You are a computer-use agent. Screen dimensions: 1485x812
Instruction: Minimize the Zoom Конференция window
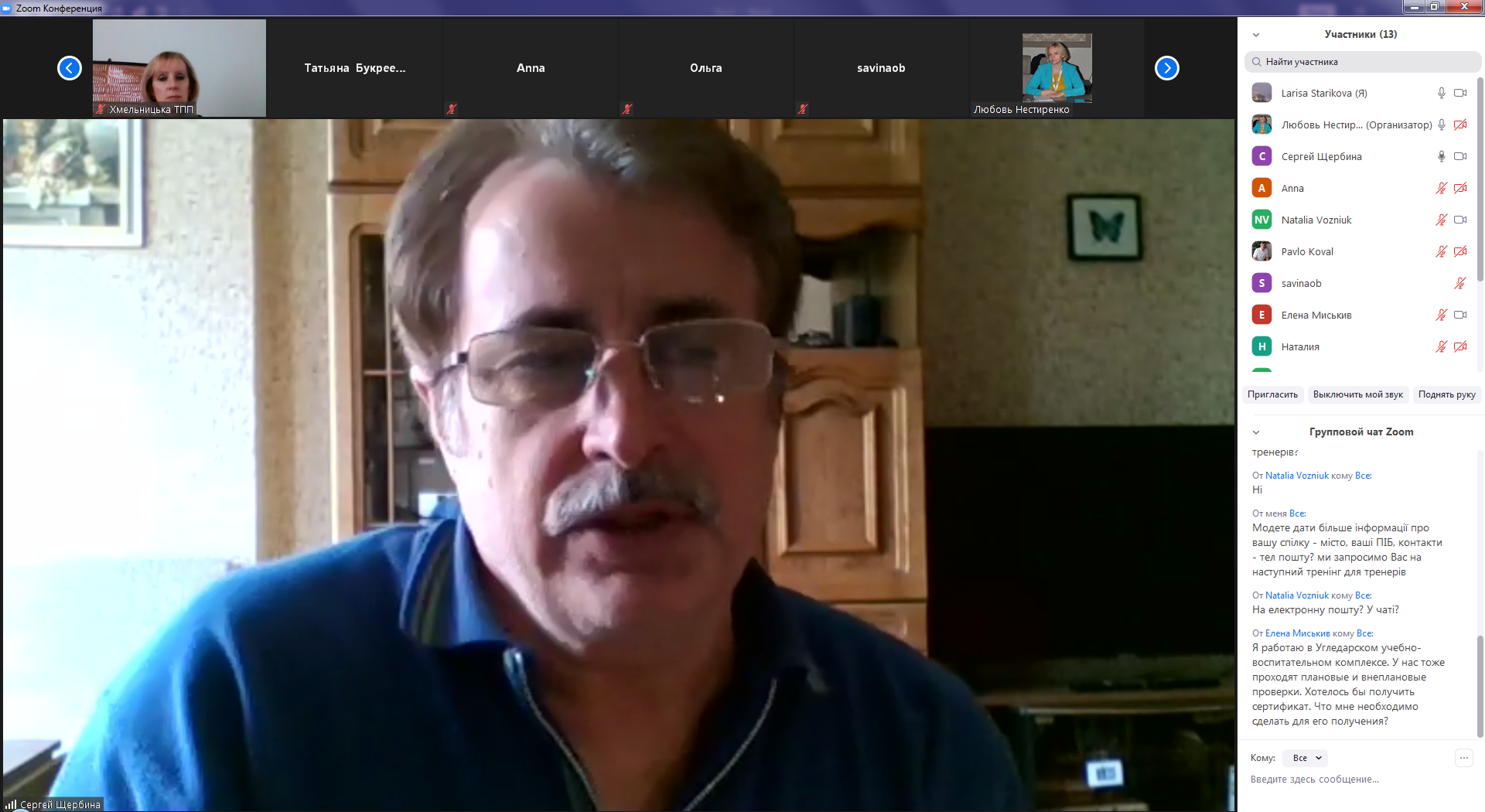pos(1415,7)
